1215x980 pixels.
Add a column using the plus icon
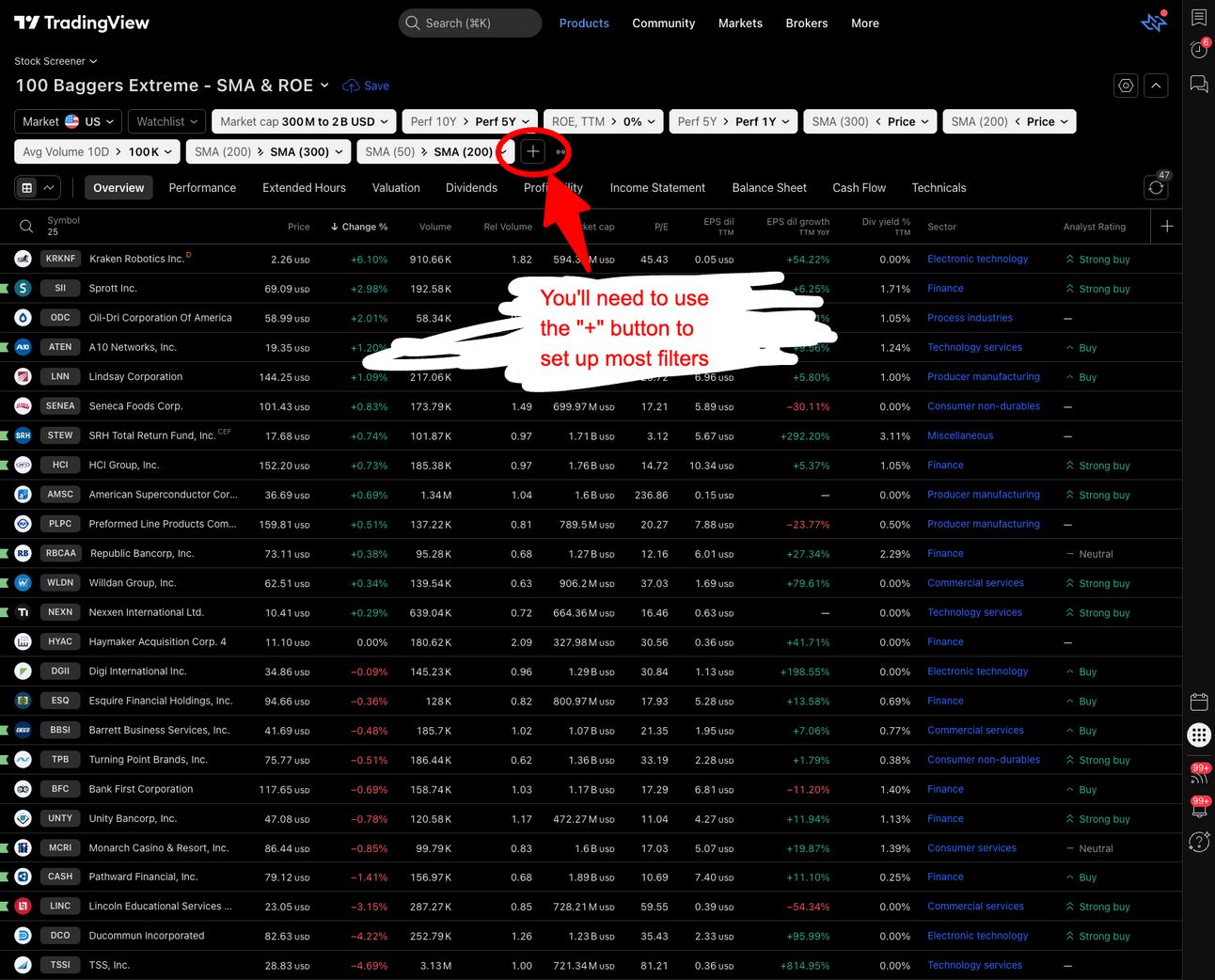tap(1167, 227)
